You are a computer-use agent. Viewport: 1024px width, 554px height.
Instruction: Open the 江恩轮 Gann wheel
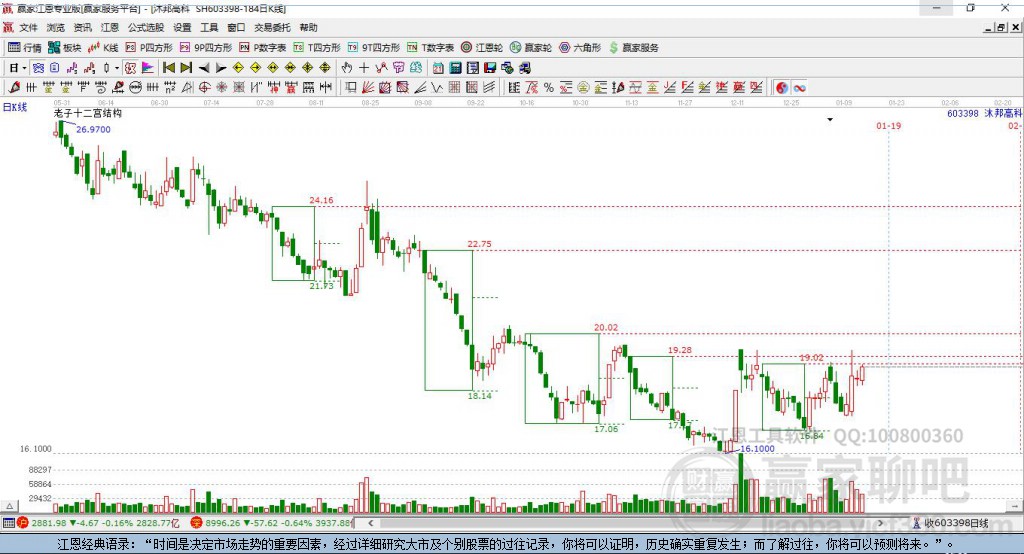pos(482,48)
